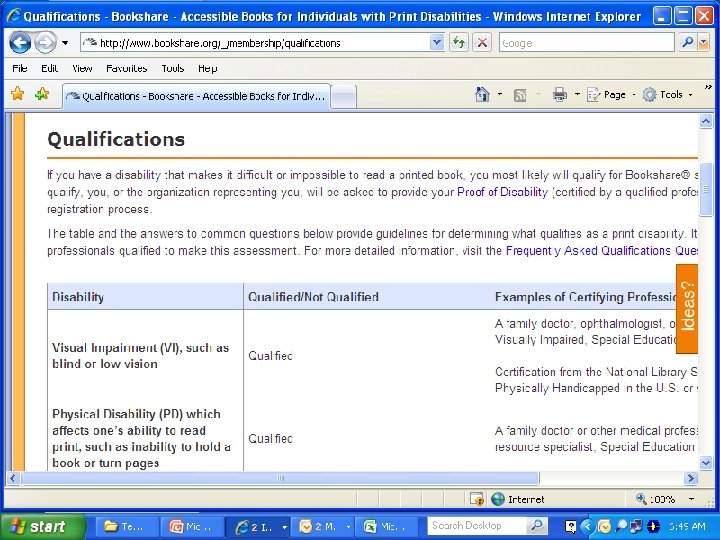Screen dimensions: 720x540
Task: Click the Print icon
Action: pyautogui.click(x=559, y=95)
